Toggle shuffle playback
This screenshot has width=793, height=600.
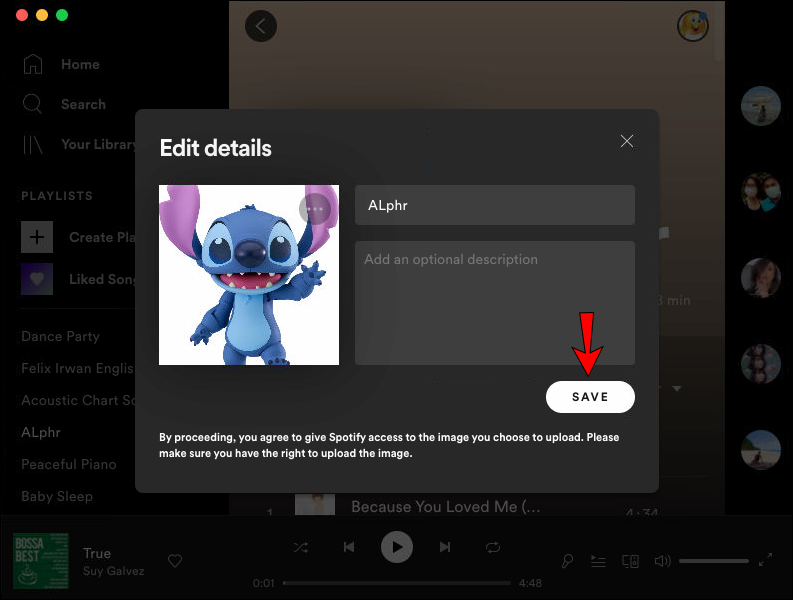tap(301, 547)
